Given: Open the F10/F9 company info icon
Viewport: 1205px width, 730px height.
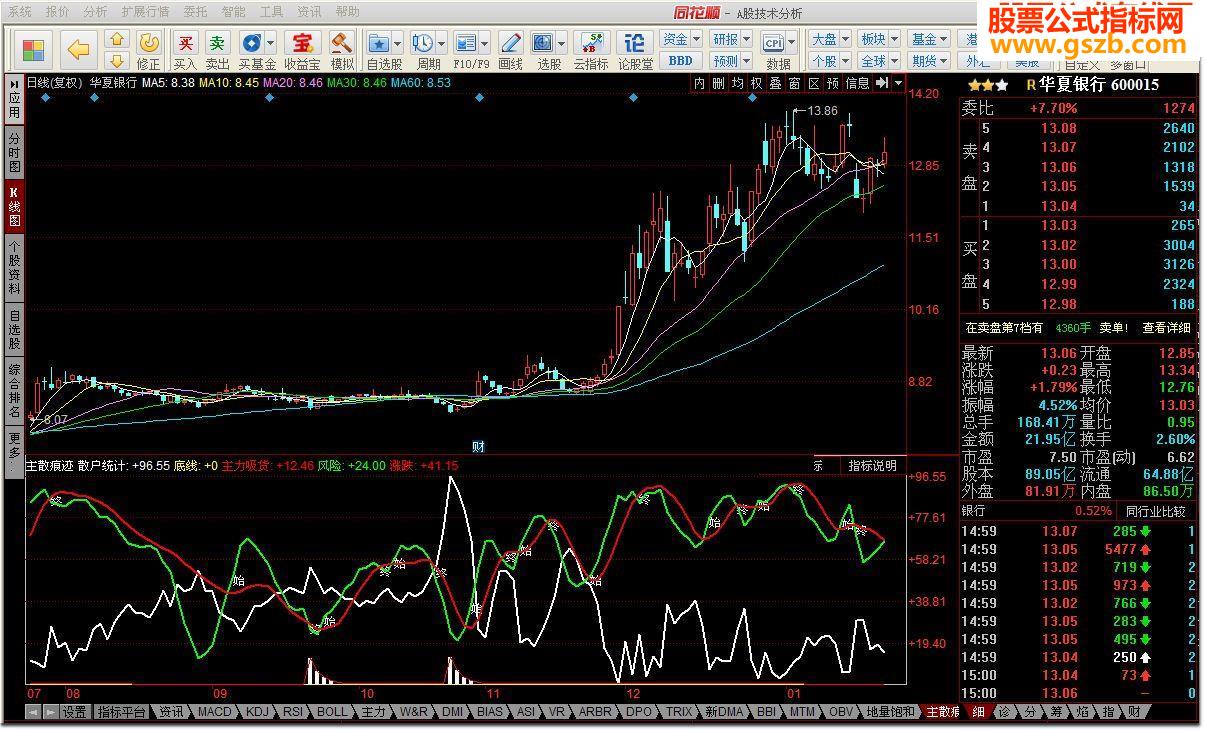Looking at the screenshot, I should [x=465, y=43].
